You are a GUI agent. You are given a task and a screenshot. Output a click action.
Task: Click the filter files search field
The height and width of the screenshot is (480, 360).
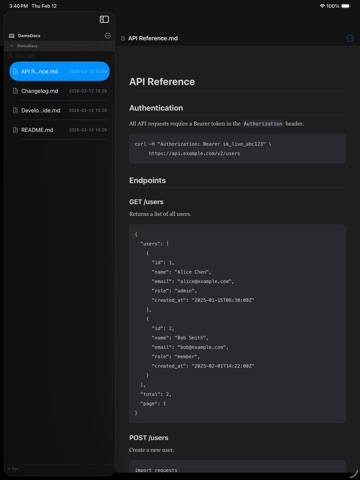(59, 56)
